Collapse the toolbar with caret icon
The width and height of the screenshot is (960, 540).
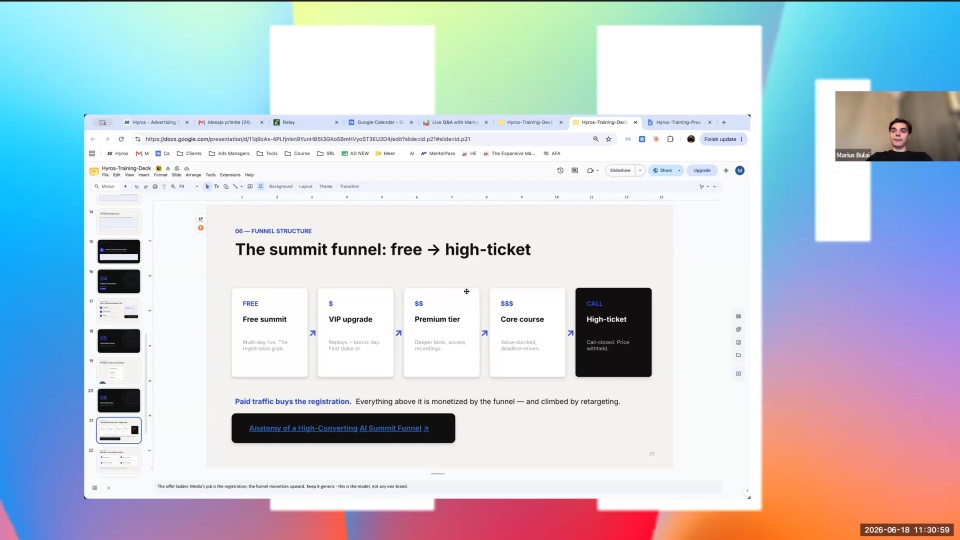click(x=714, y=186)
